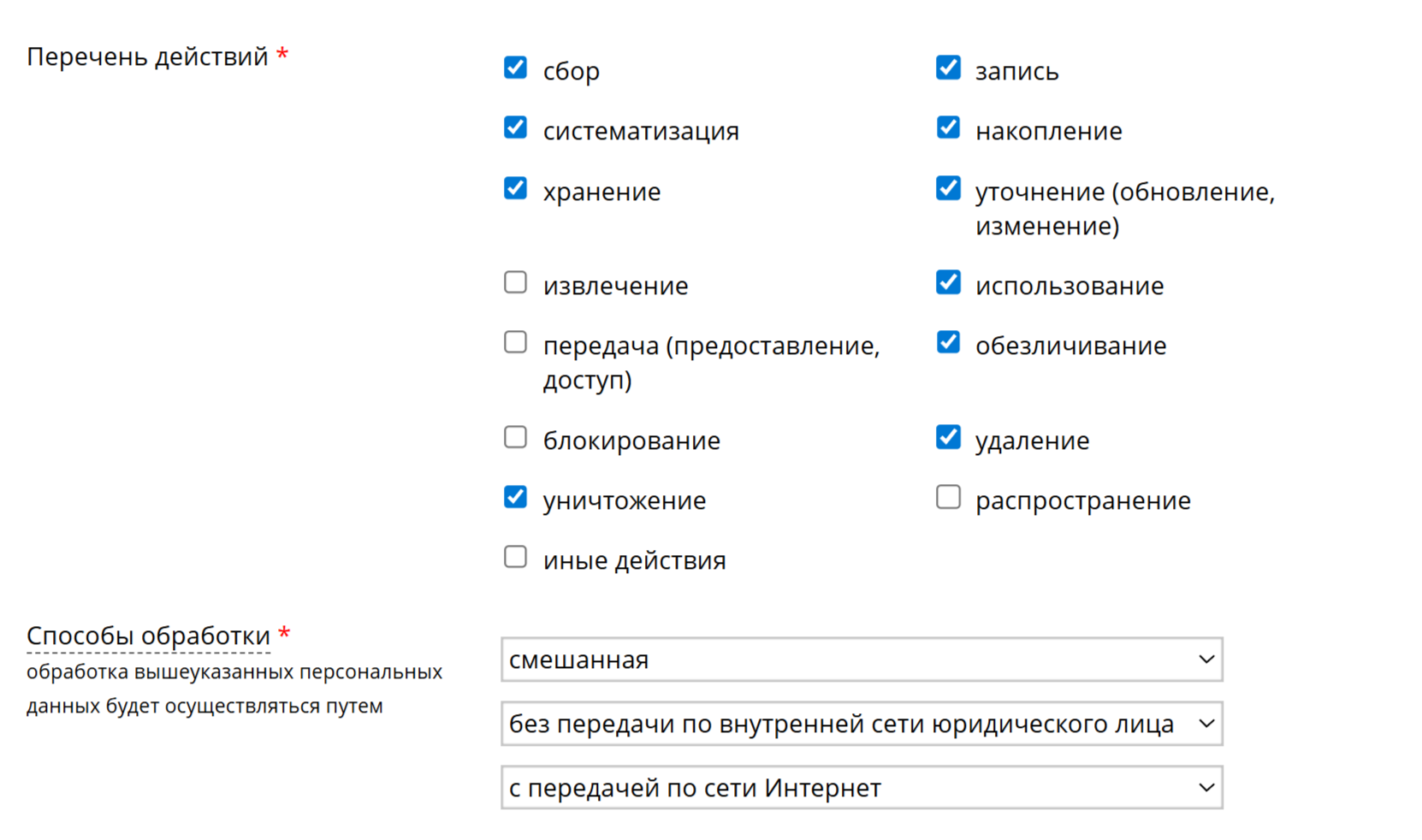Click the «Перечень действий» field label
This screenshot has width=1422, height=840.
pos(147,56)
